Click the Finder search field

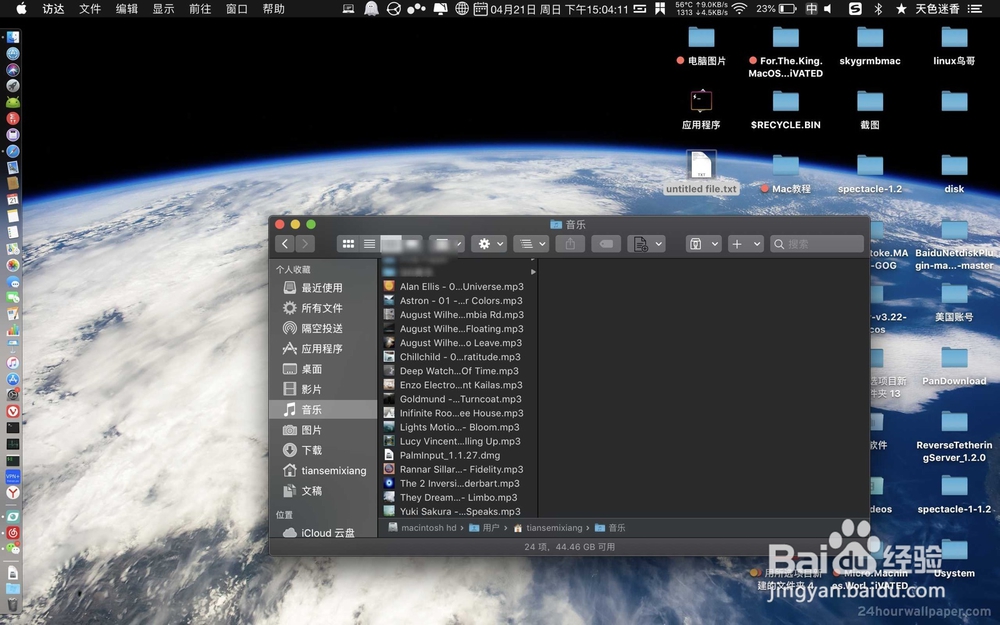(817, 244)
